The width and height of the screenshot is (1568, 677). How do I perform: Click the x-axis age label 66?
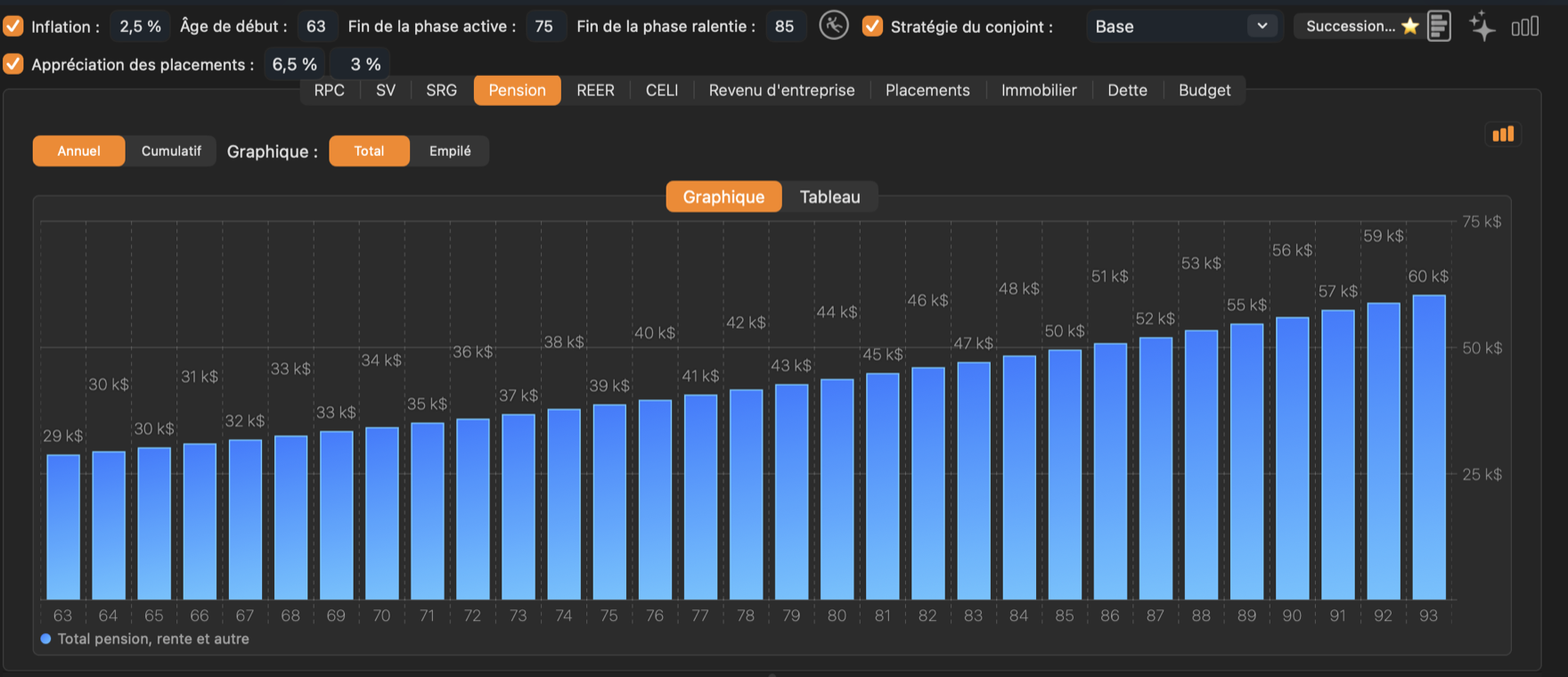click(200, 616)
